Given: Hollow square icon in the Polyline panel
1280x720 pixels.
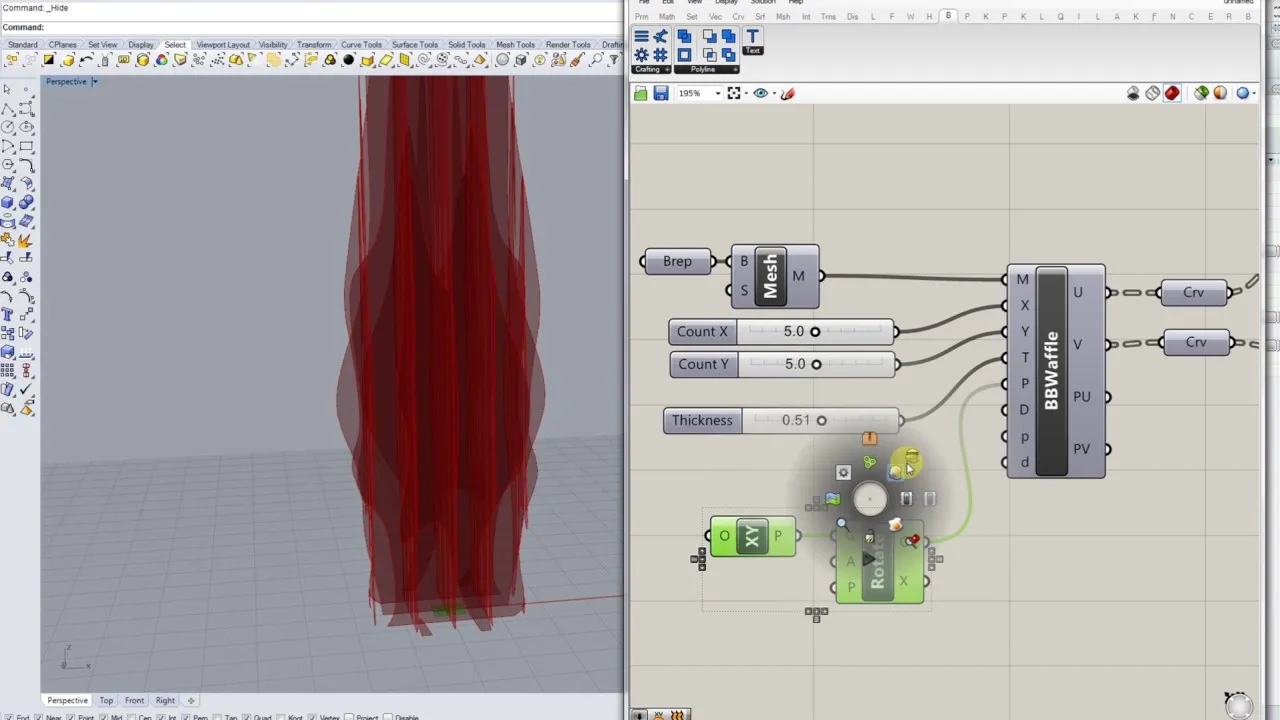Looking at the screenshot, I should pos(684,55).
